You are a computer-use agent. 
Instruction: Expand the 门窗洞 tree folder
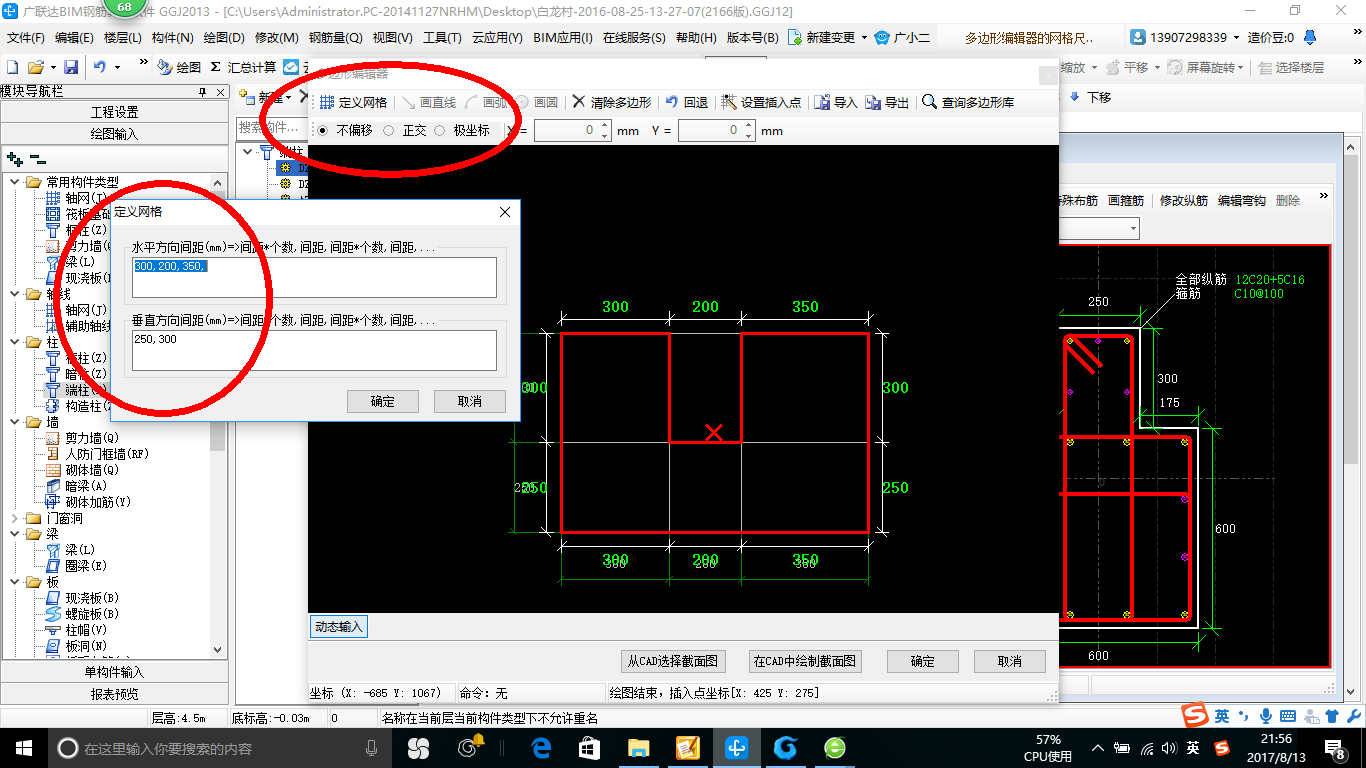click(x=14, y=518)
